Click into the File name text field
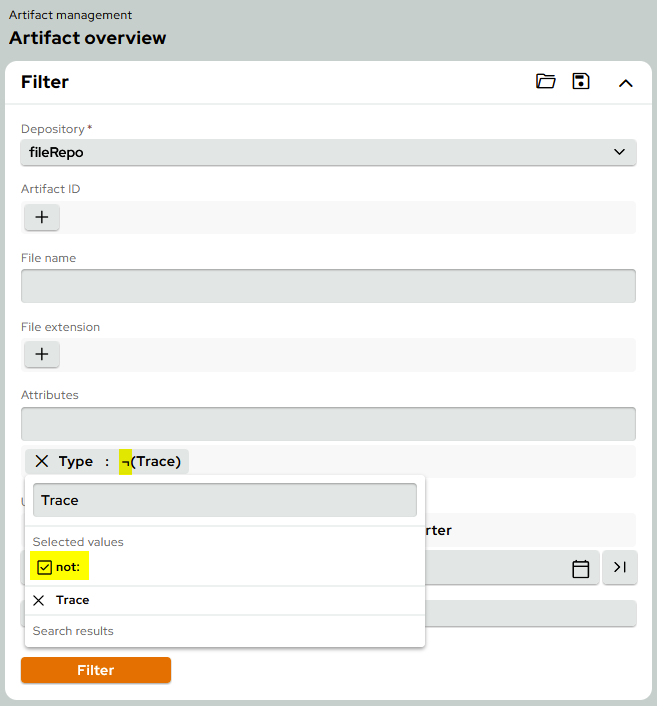 coord(328,286)
